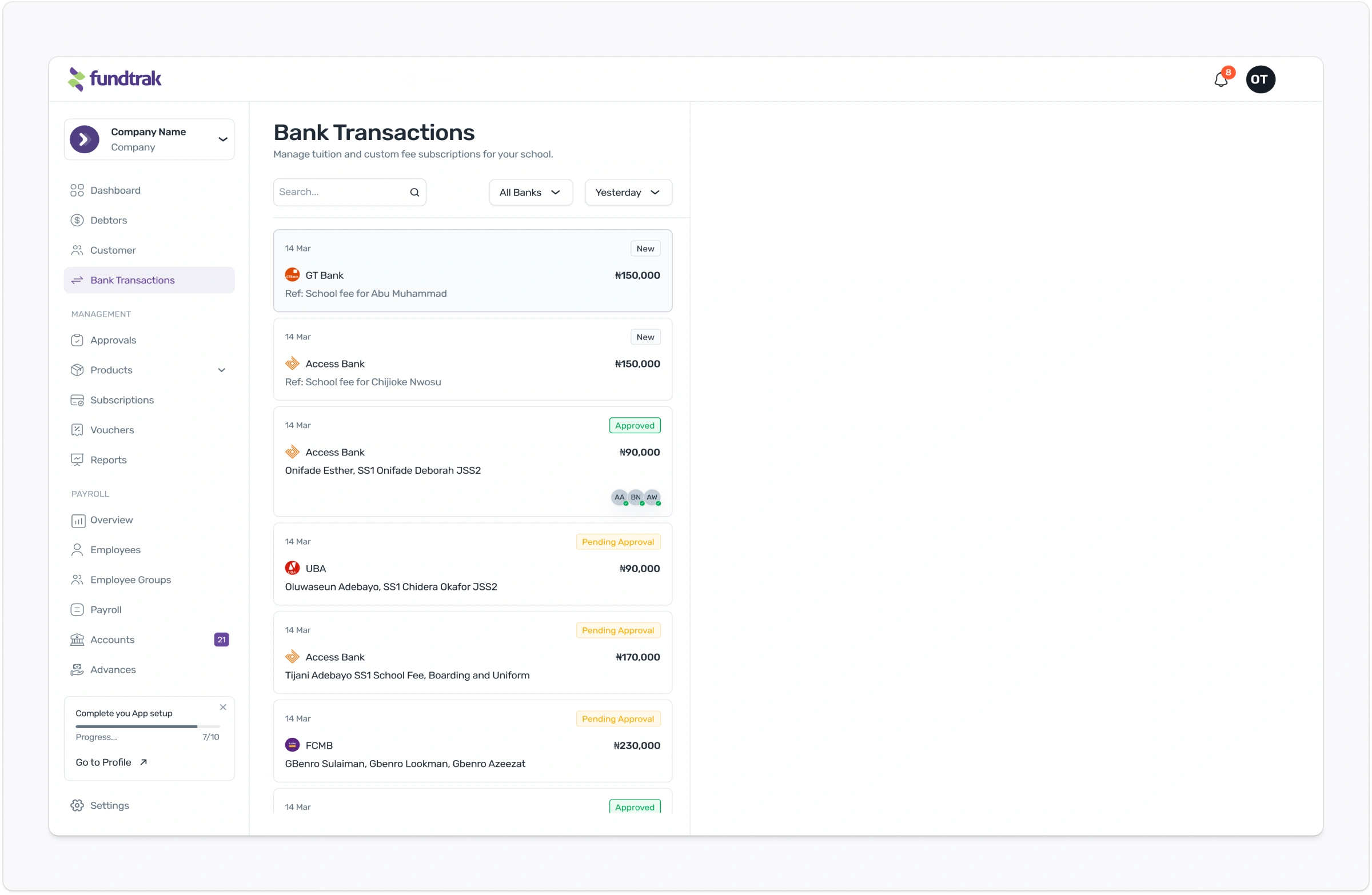1372x895 pixels.
Task: Open GT Bank Abu Muhammad transaction card
Action: click(473, 271)
